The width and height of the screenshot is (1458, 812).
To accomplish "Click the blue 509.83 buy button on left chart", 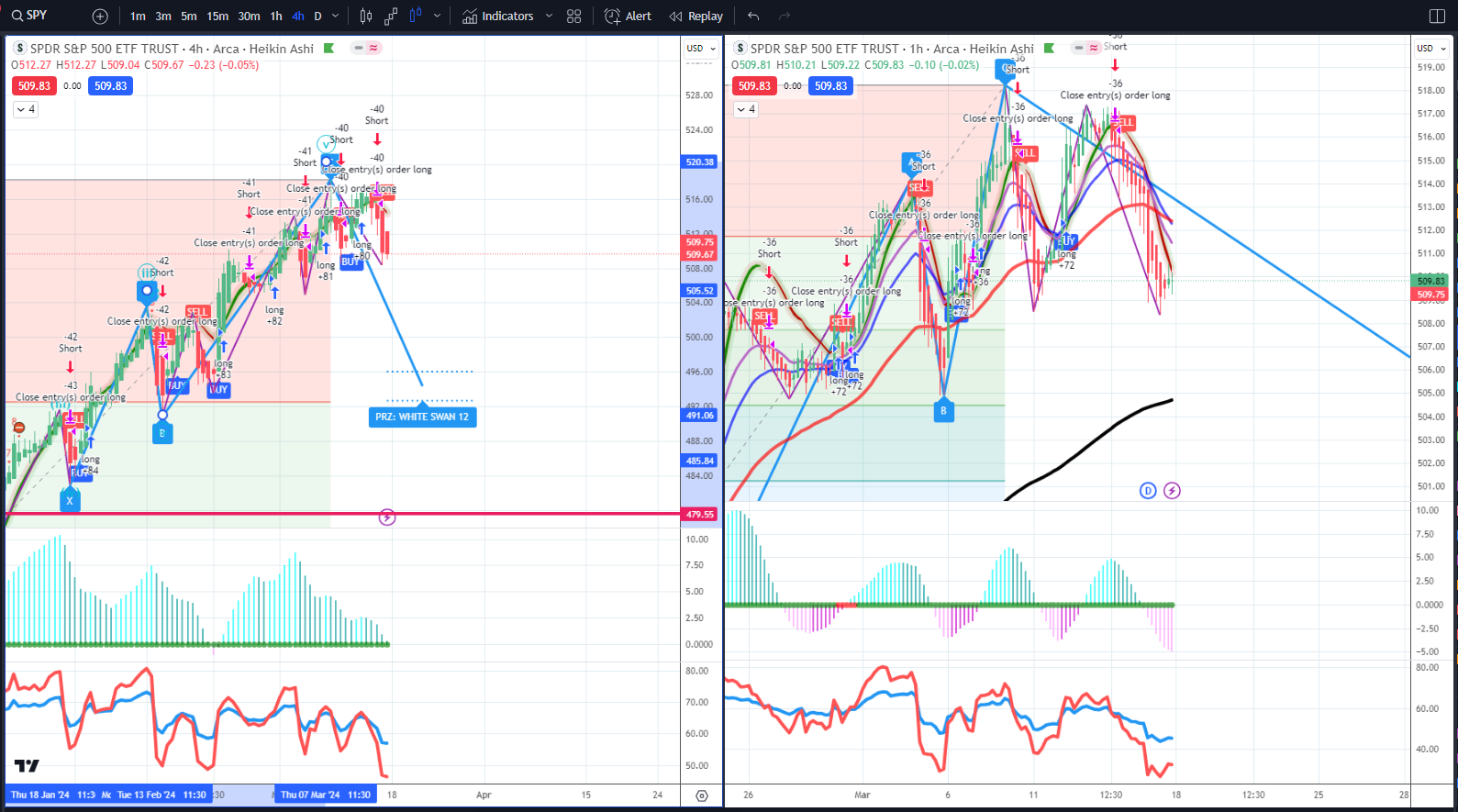I will pos(110,85).
